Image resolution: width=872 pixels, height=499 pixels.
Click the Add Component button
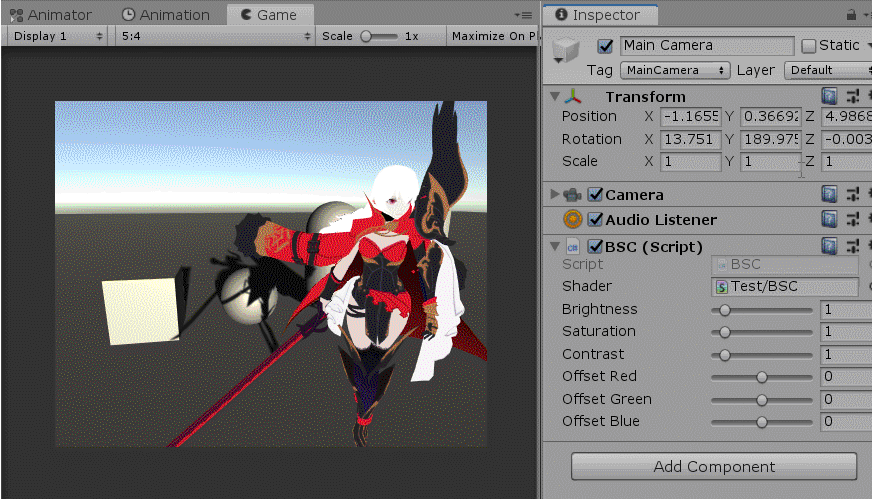pos(714,466)
